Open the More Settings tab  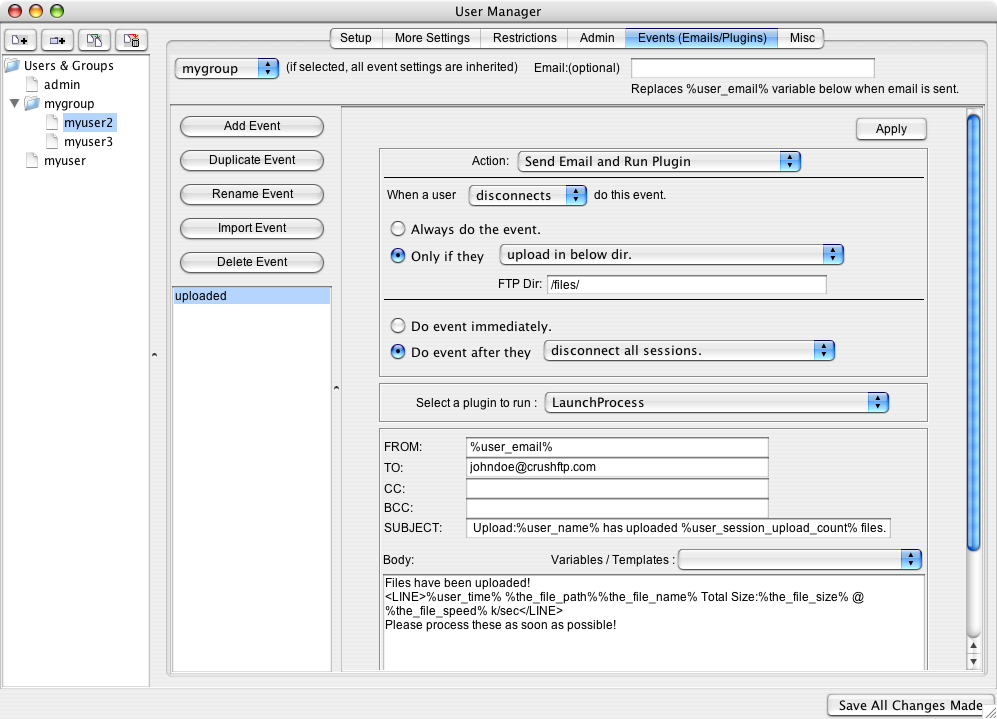tap(432, 38)
